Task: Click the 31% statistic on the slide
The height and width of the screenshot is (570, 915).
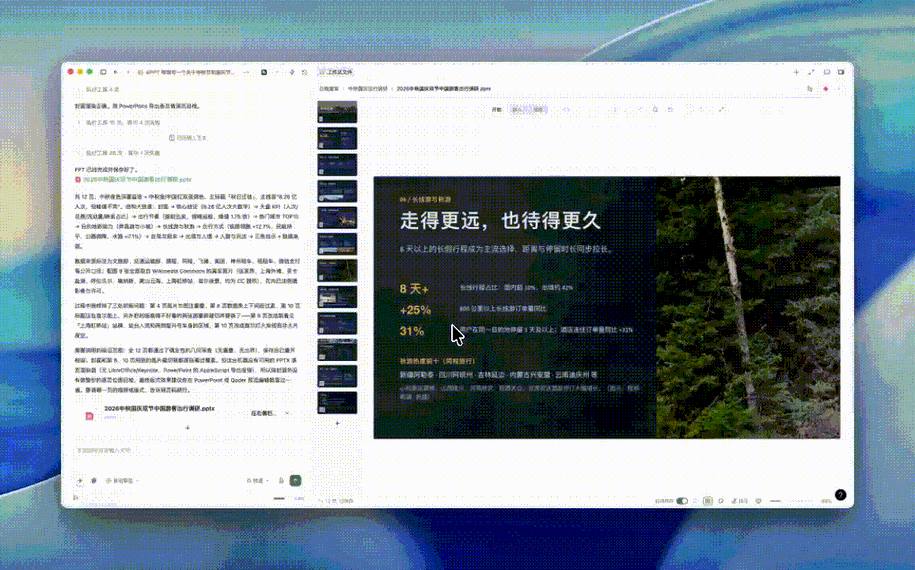Action: (412, 331)
